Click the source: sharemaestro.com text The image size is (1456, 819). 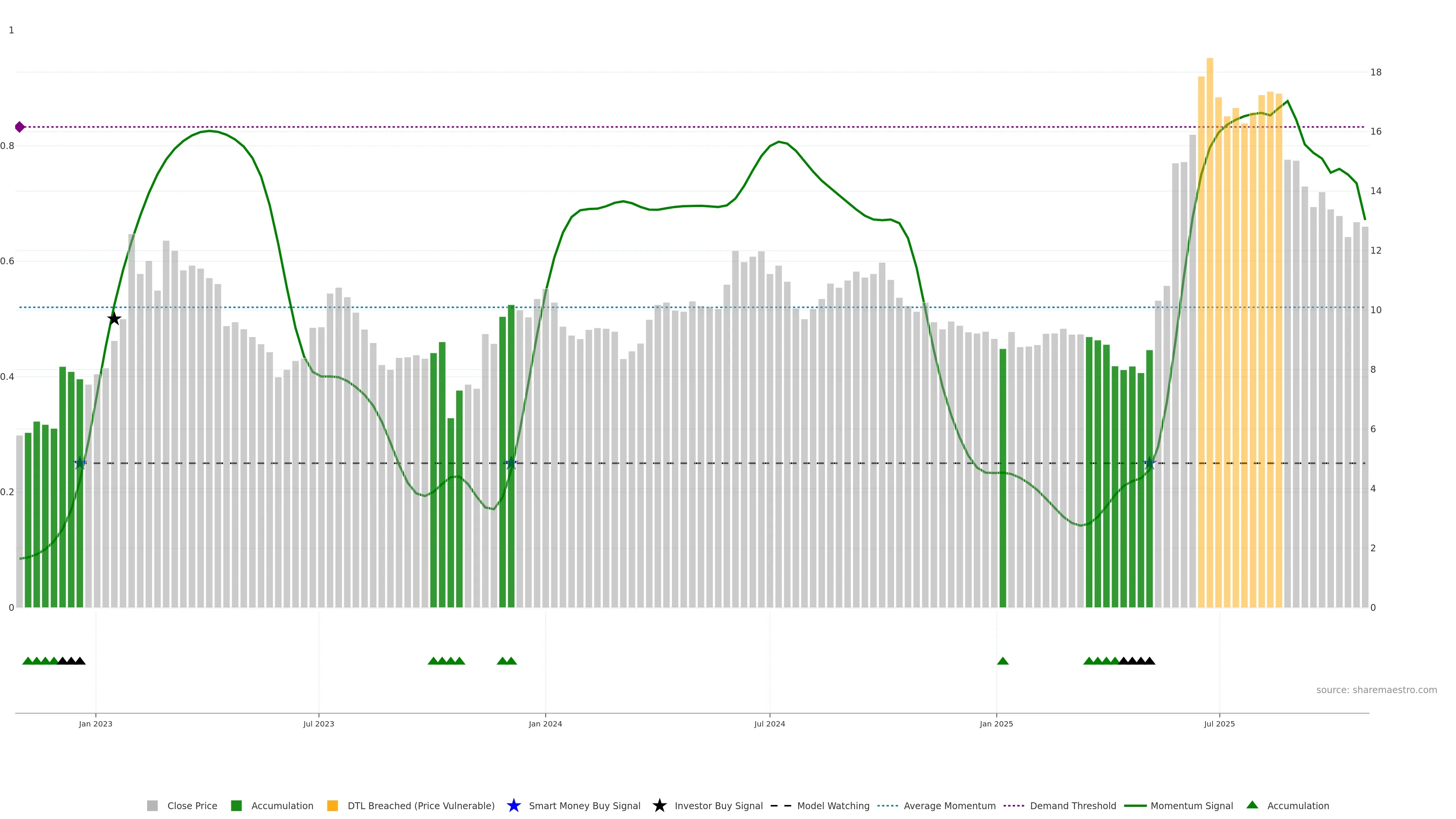tap(1376, 690)
